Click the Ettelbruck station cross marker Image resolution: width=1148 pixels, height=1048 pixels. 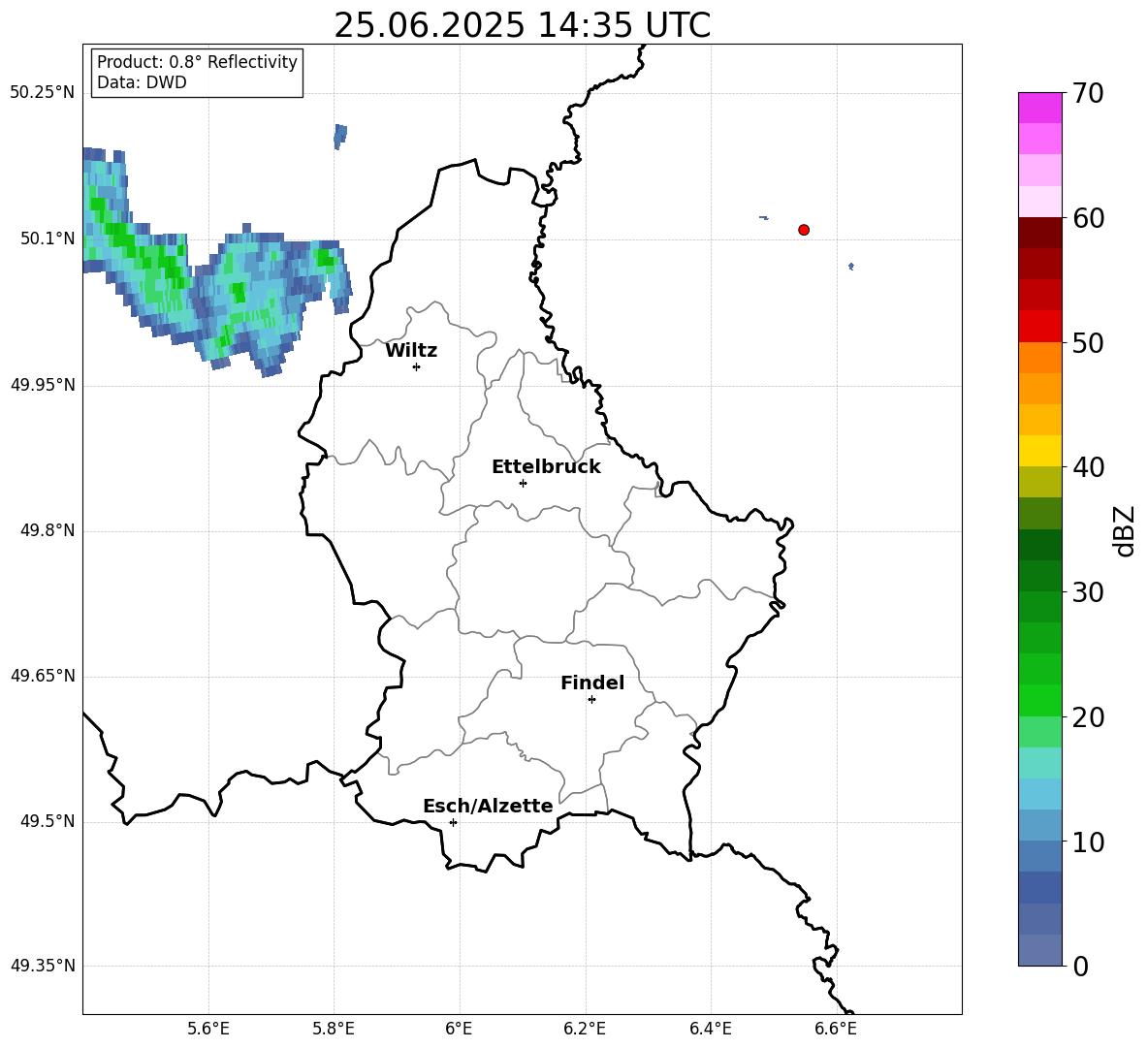(523, 483)
